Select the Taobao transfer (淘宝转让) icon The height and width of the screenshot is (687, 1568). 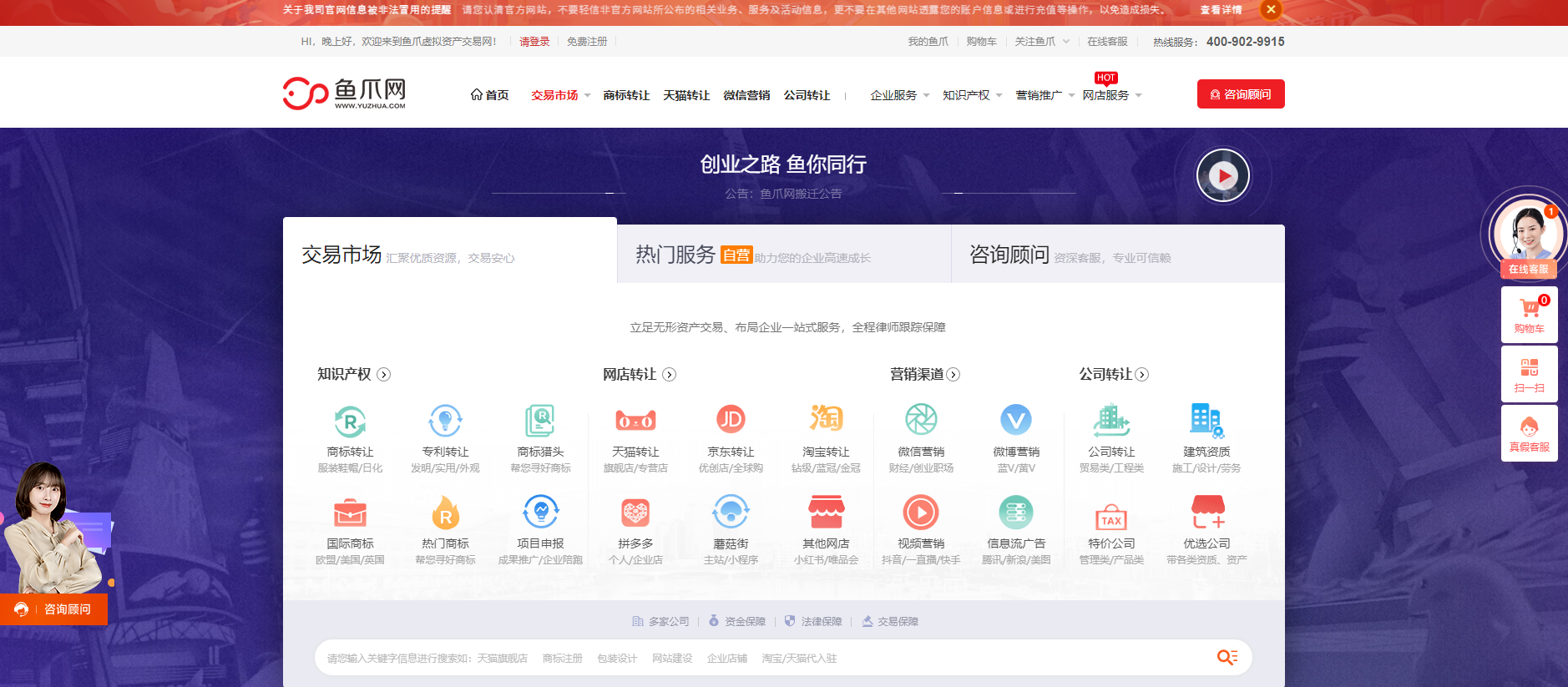pyautogui.click(x=826, y=420)
